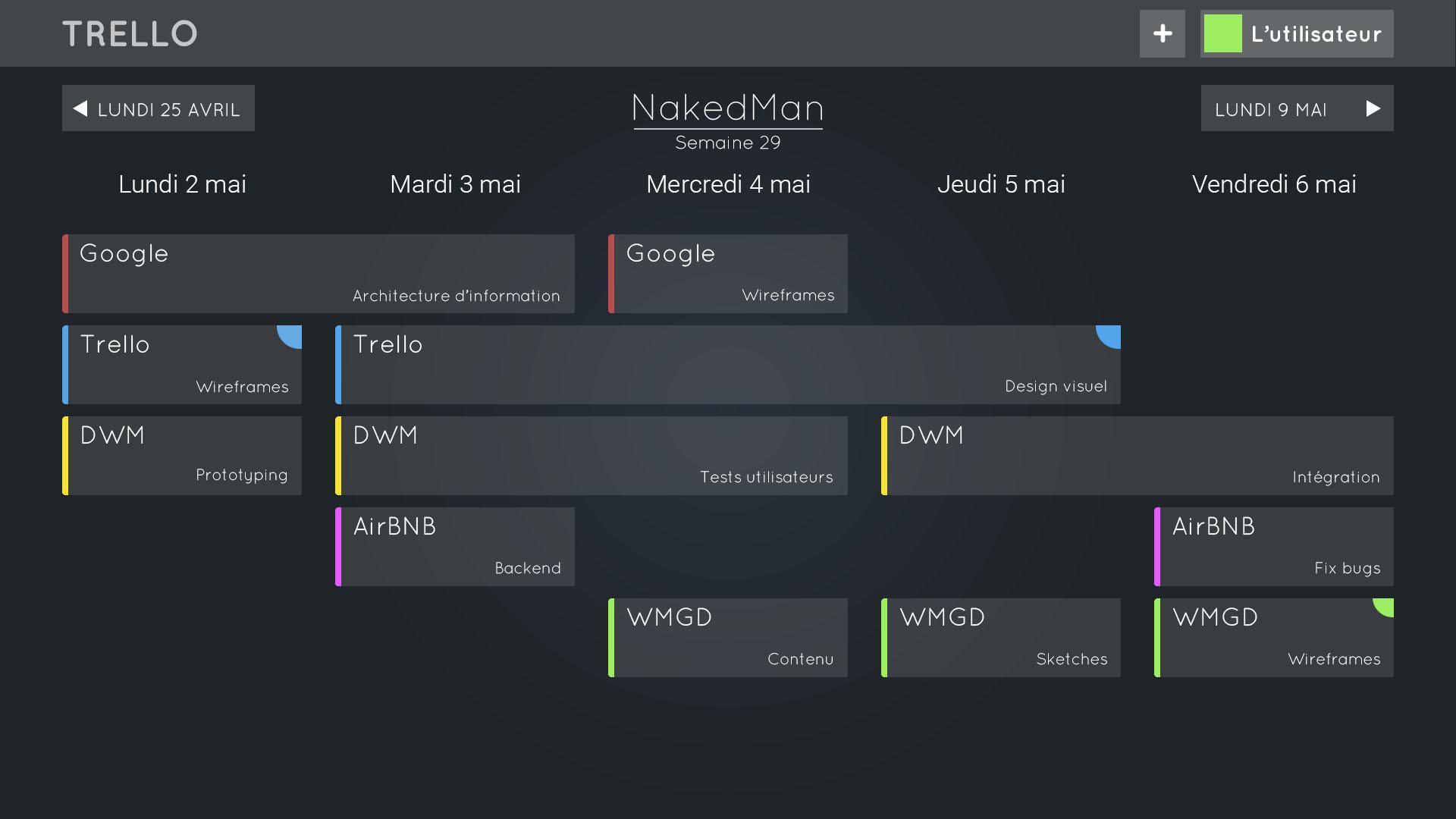Click the green avatar next to L'utilisateur
The height and width of the screenshot is (819, 1456).
1222,33
